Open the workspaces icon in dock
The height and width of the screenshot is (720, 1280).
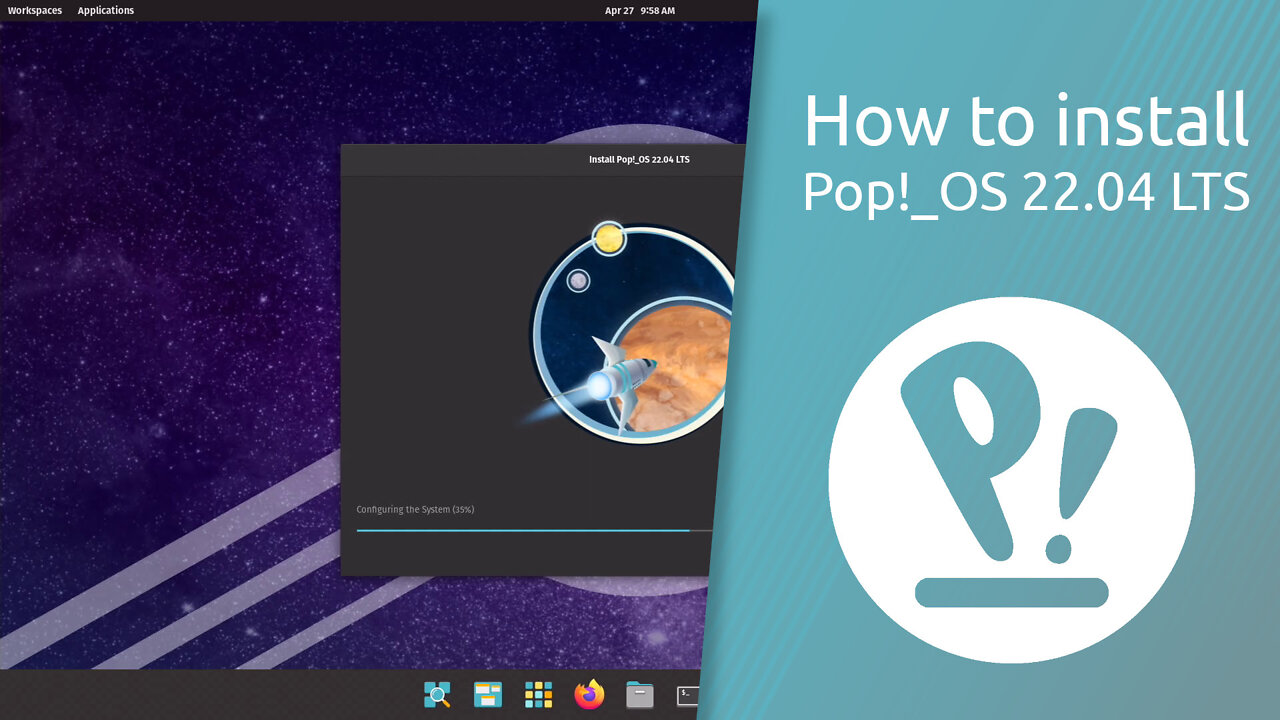tap(488, 694)
